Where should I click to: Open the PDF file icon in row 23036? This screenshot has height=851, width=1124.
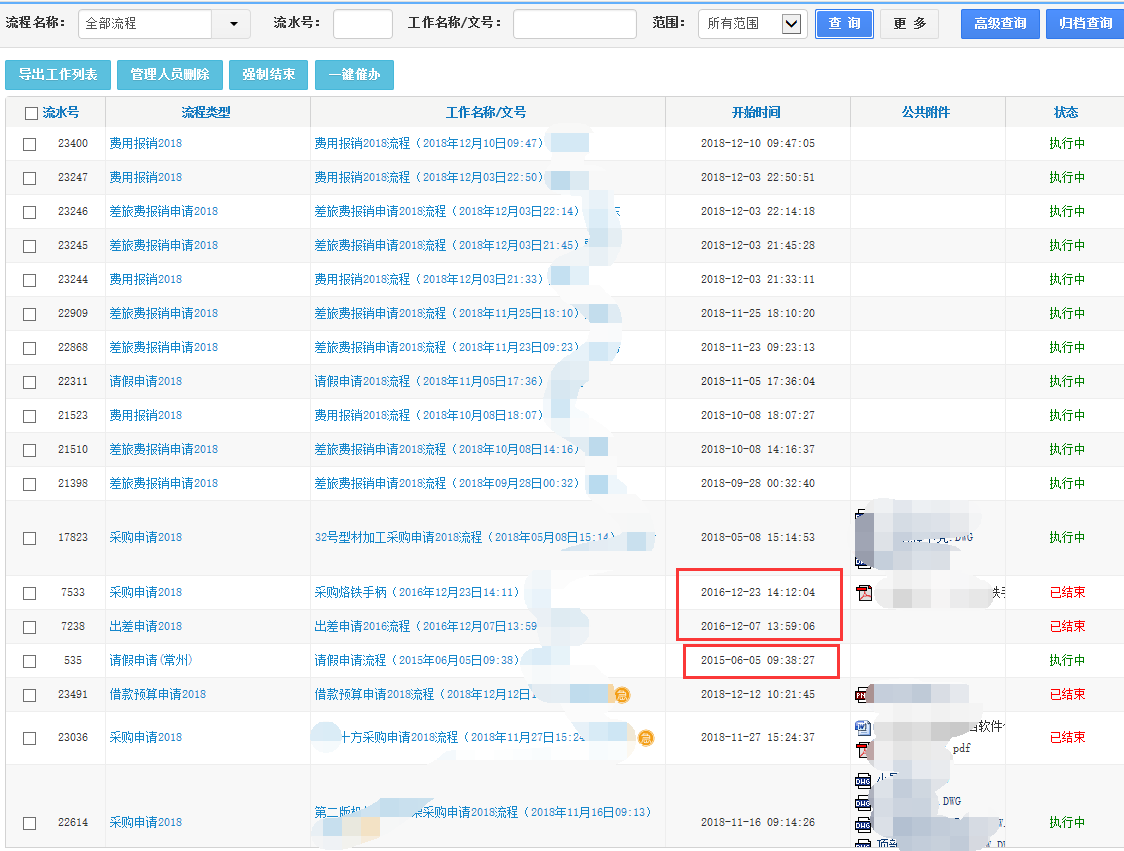(863, 748)
